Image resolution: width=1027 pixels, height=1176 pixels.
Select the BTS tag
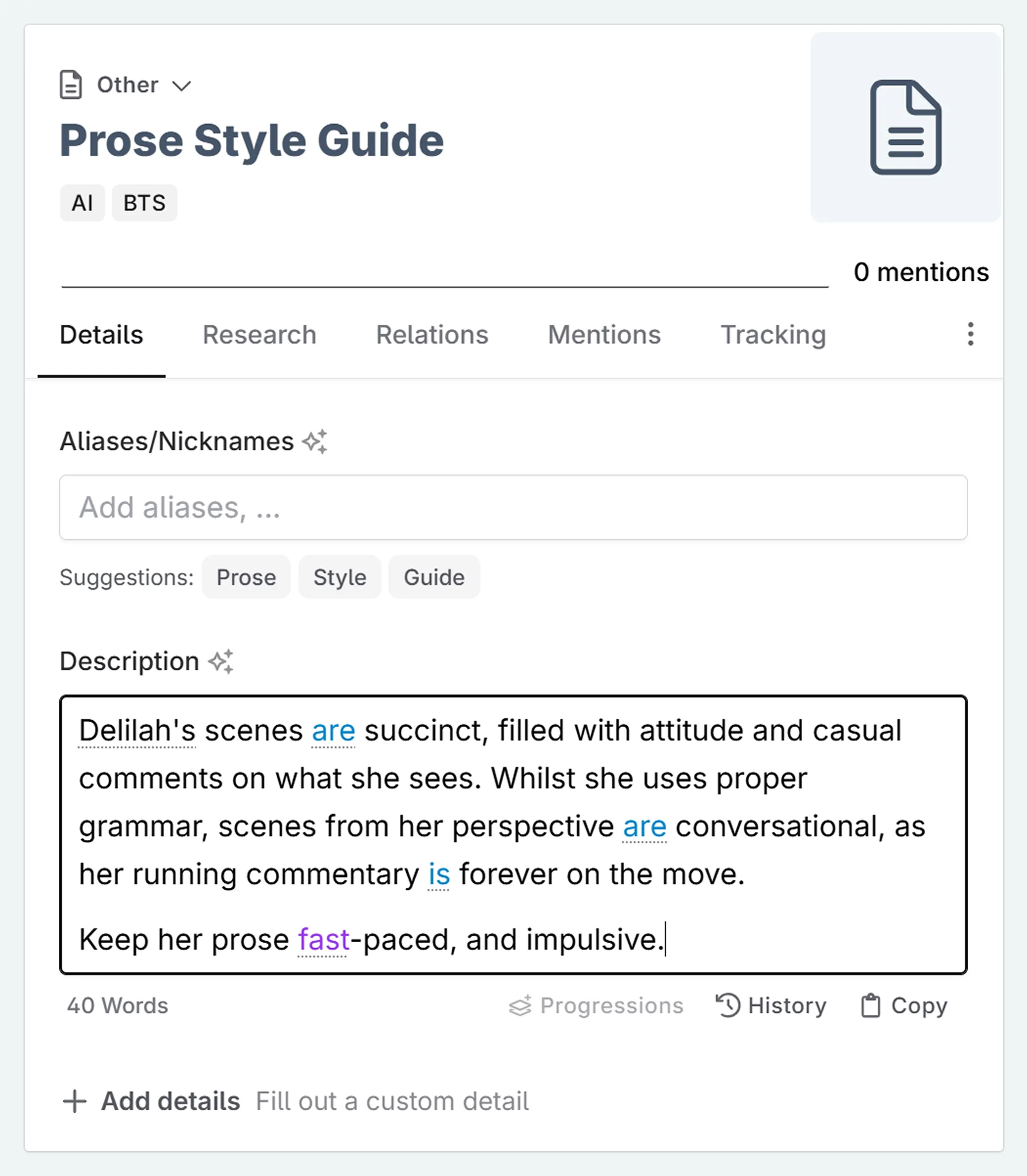145,202
